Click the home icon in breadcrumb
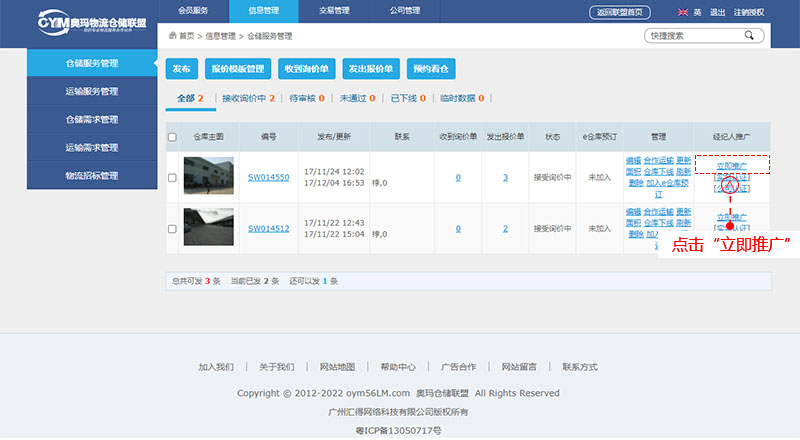This screenshot has width=800, height=440. point(172,35)
